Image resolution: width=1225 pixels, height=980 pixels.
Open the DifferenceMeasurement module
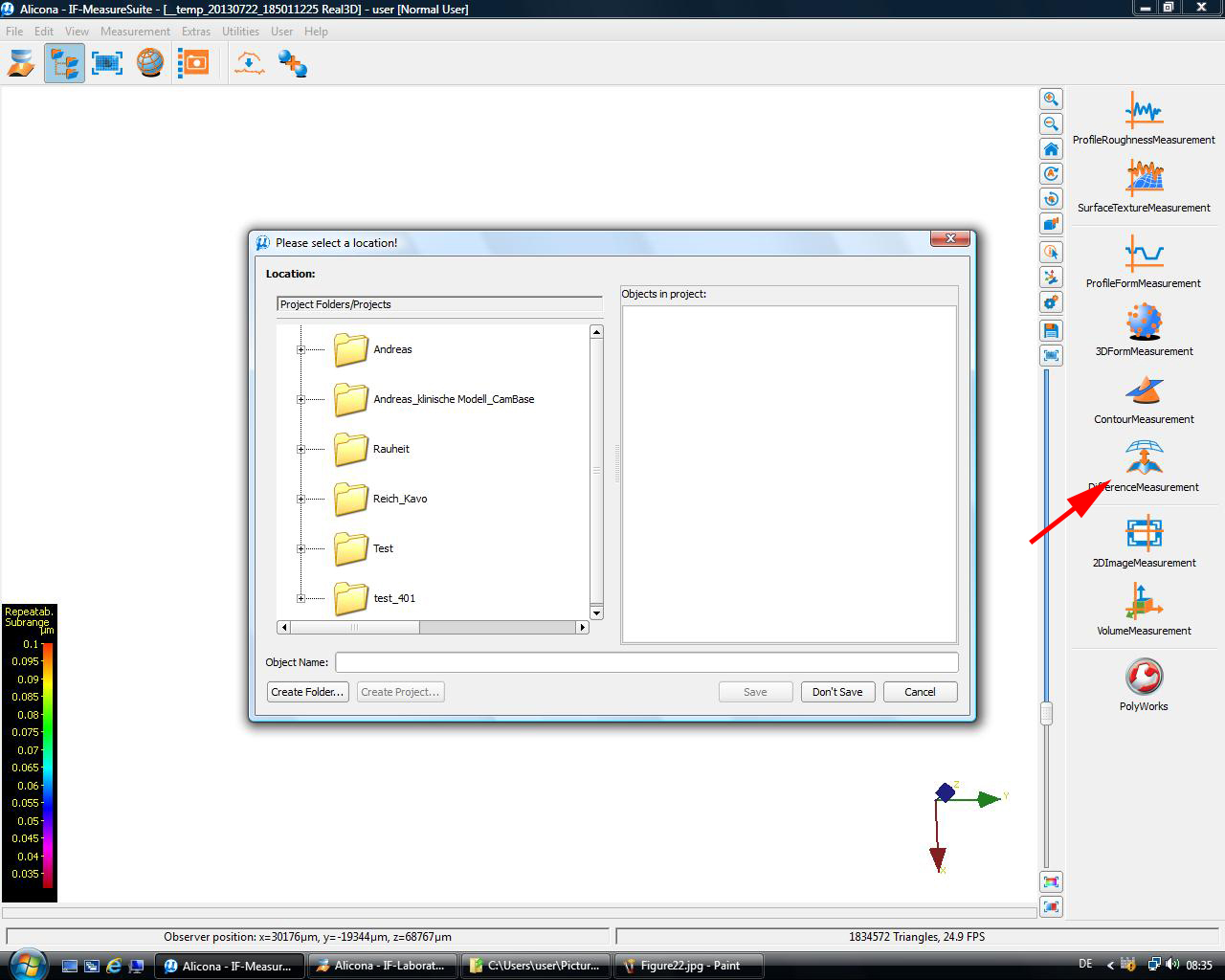coord(1144,466)
